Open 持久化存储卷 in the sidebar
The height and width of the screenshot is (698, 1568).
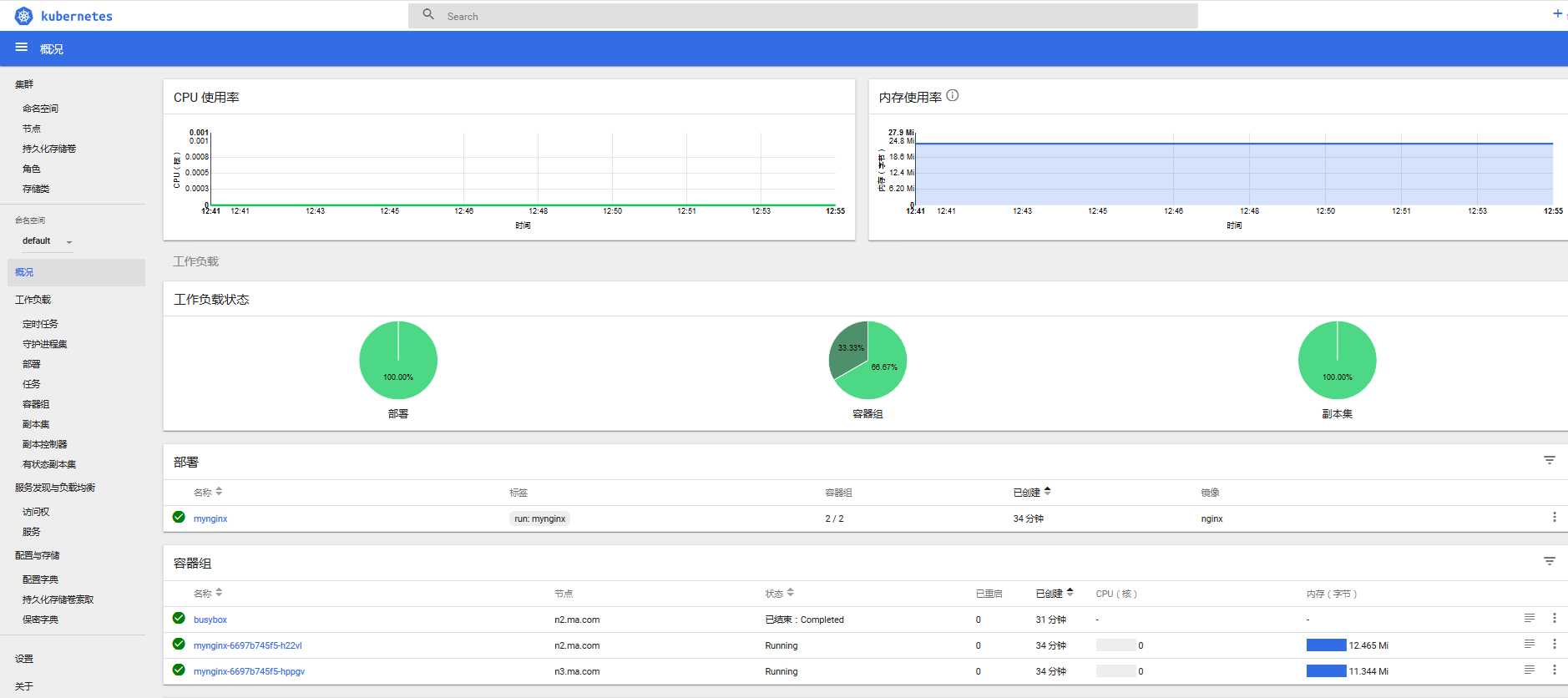pyautogui.click(x=48, y=149)
